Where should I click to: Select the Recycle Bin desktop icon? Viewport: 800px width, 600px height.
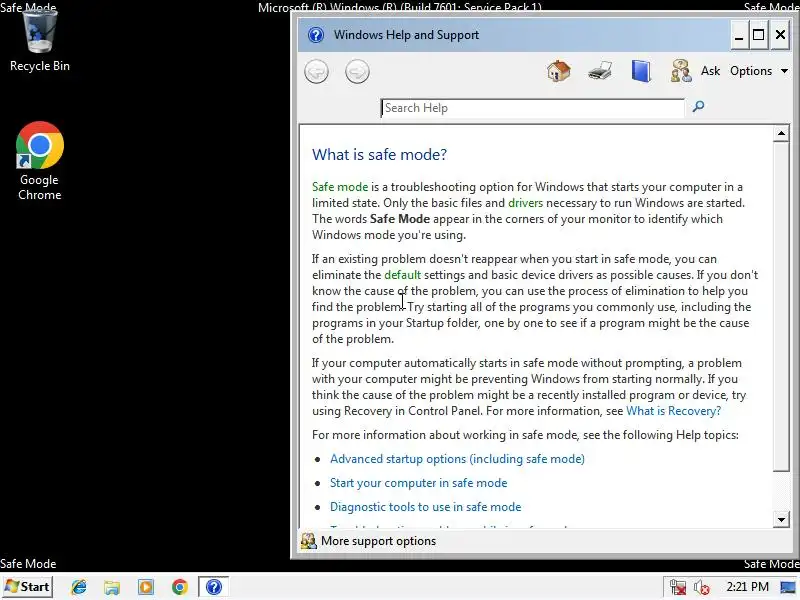click(x=40, y=42)
